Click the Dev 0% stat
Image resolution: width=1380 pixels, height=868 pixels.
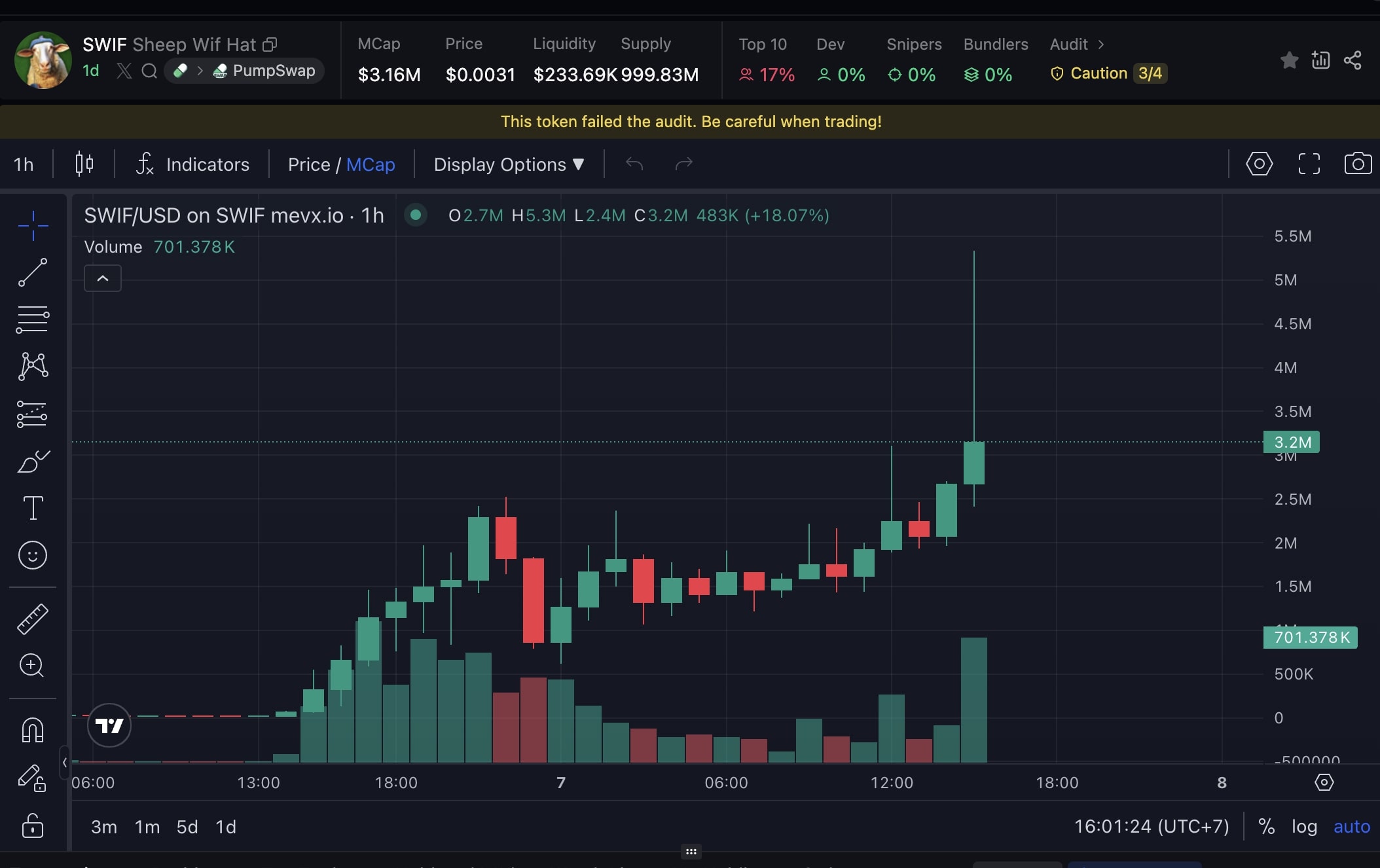(841, 60)
